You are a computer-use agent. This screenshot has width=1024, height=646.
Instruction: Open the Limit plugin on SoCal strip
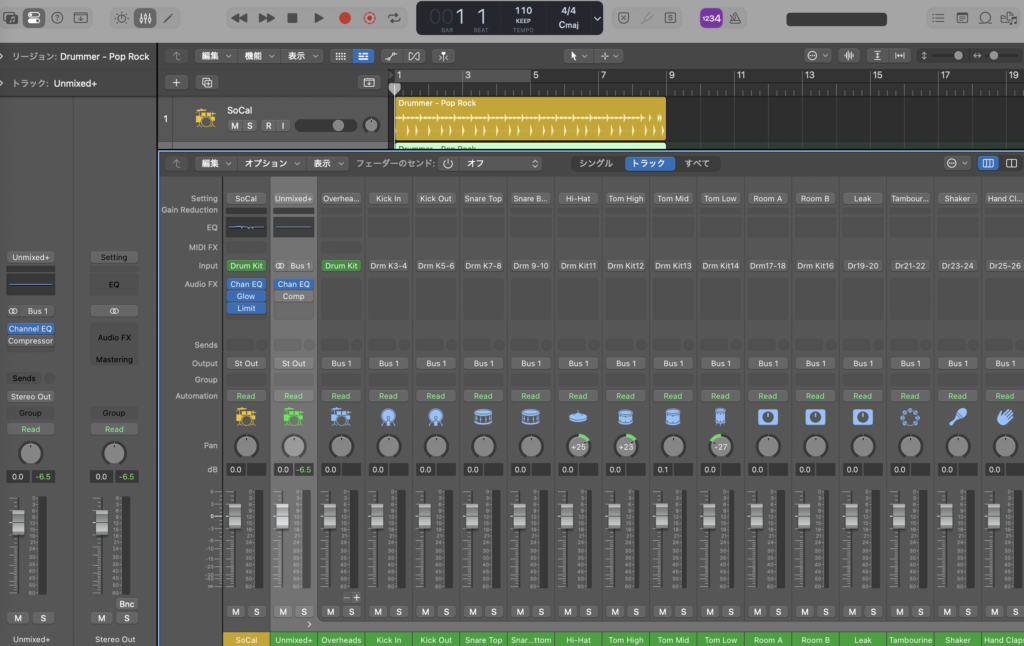[x=246, y=308]
